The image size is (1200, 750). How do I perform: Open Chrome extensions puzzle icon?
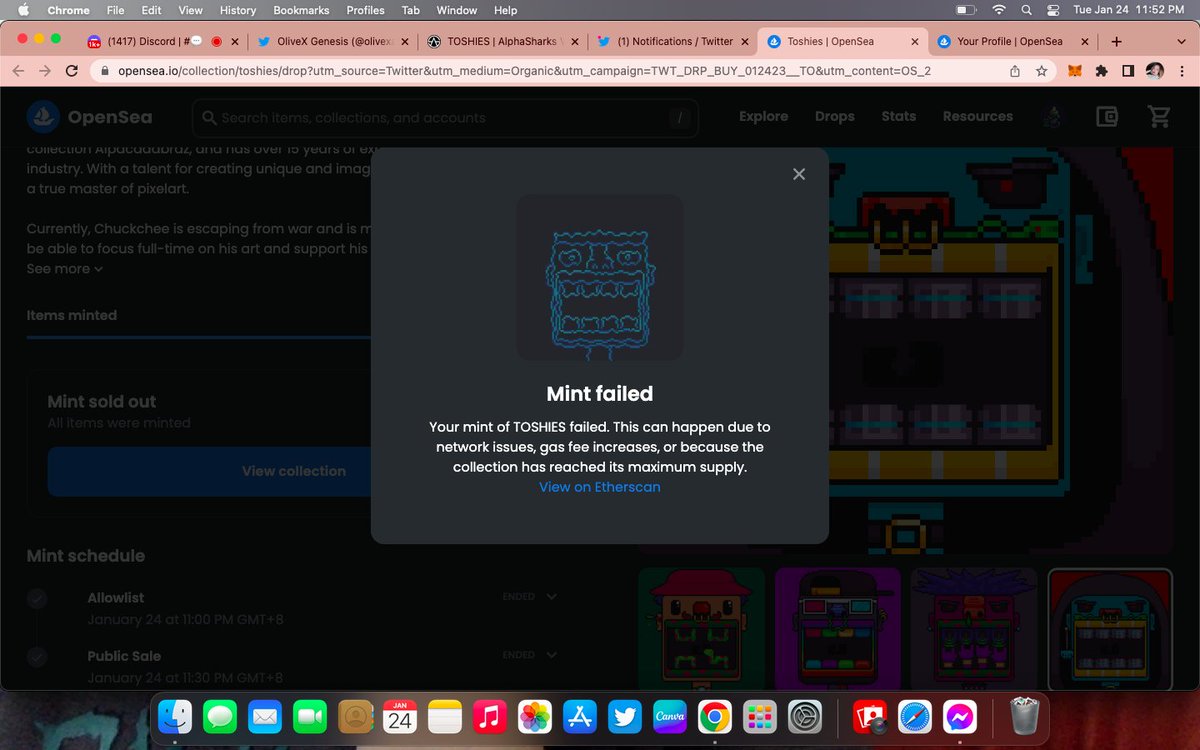click(1101, 71)
